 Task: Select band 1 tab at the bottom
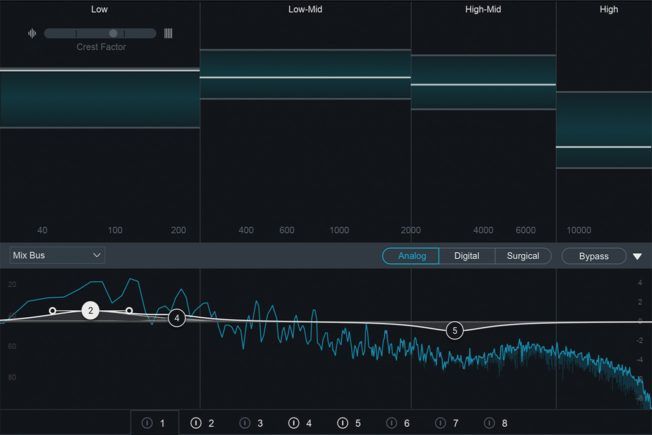pos(155,423)
